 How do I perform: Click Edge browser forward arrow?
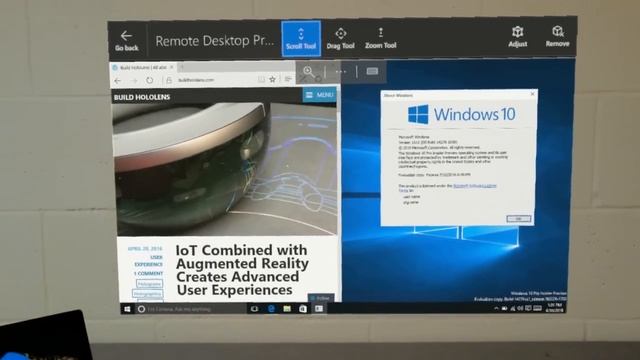point(134,80)
